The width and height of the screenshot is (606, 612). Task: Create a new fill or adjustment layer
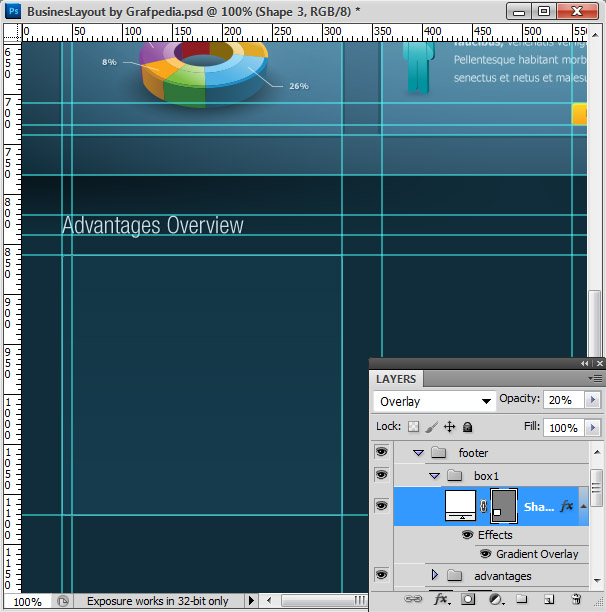click(495, 599)
